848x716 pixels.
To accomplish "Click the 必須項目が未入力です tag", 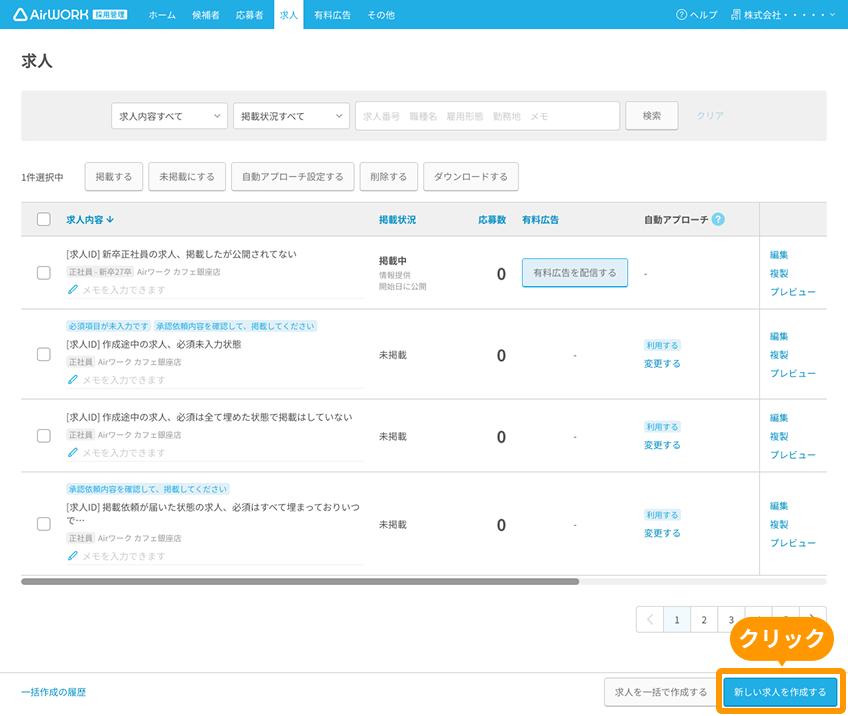I will pos(108,326).
